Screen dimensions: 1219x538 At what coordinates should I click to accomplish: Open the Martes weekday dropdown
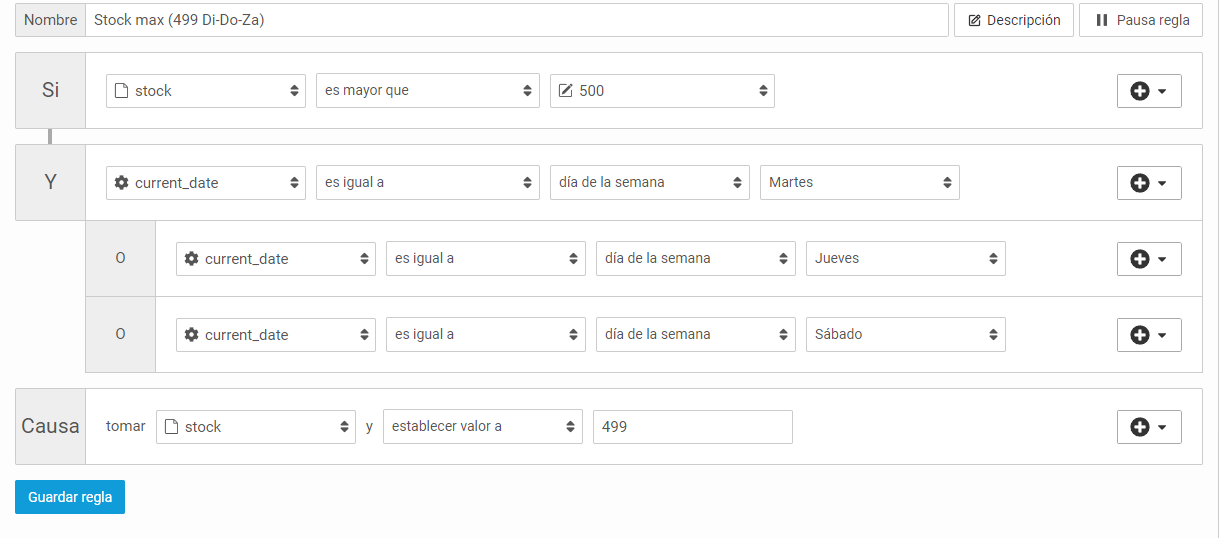tap(860, 183)
